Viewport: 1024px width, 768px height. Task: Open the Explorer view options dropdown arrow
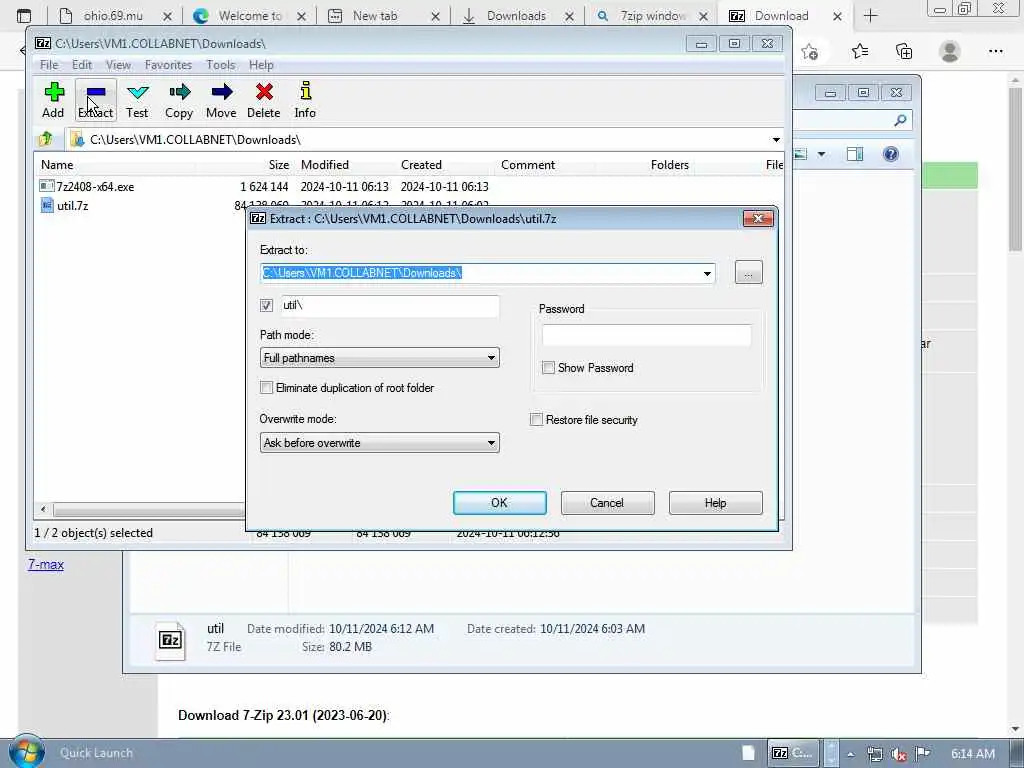822,154
